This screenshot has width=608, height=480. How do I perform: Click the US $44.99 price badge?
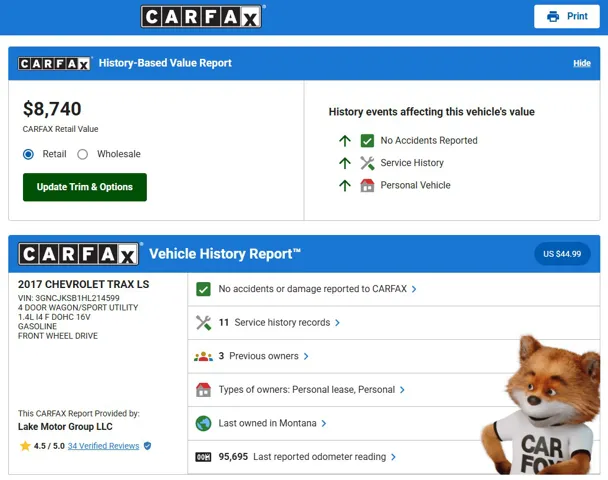pyautogui.click(x=562, y=254)
